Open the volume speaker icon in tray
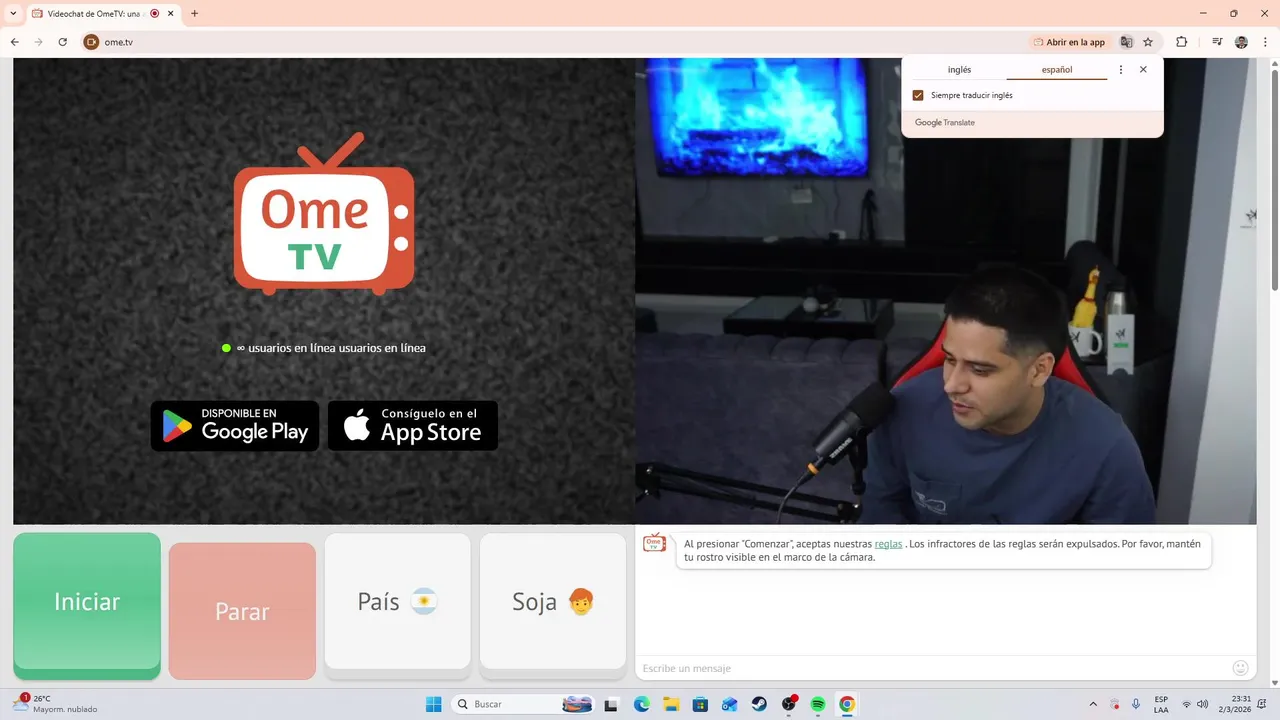The image size is (1280, 720). point(1202,704)
